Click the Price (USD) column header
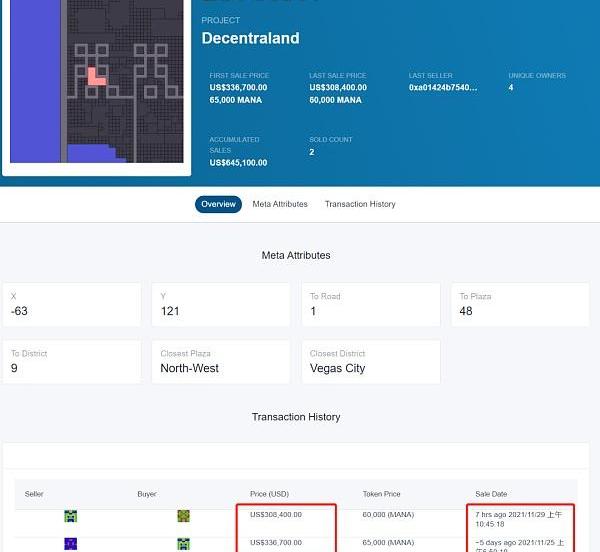 coord(269,494)
